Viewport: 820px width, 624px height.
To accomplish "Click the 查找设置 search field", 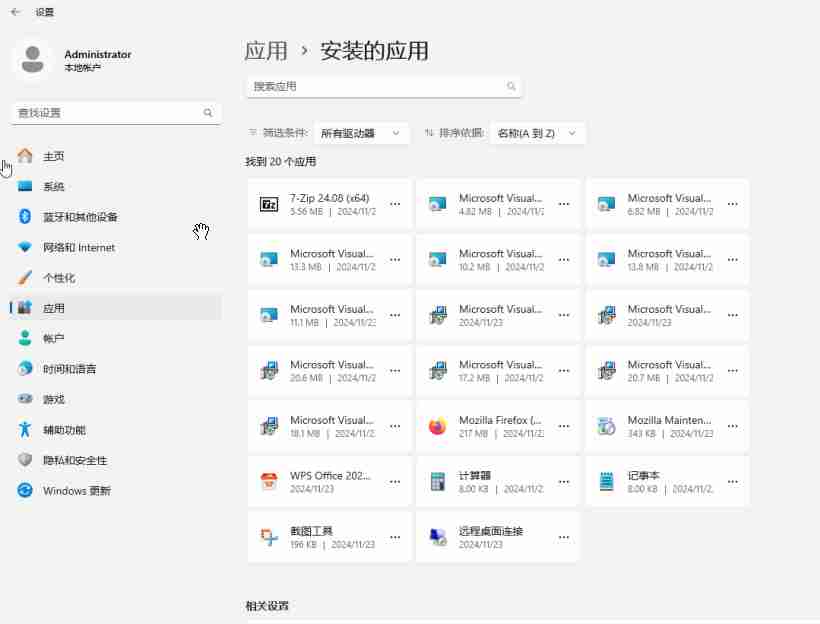I will pos(110,113).
